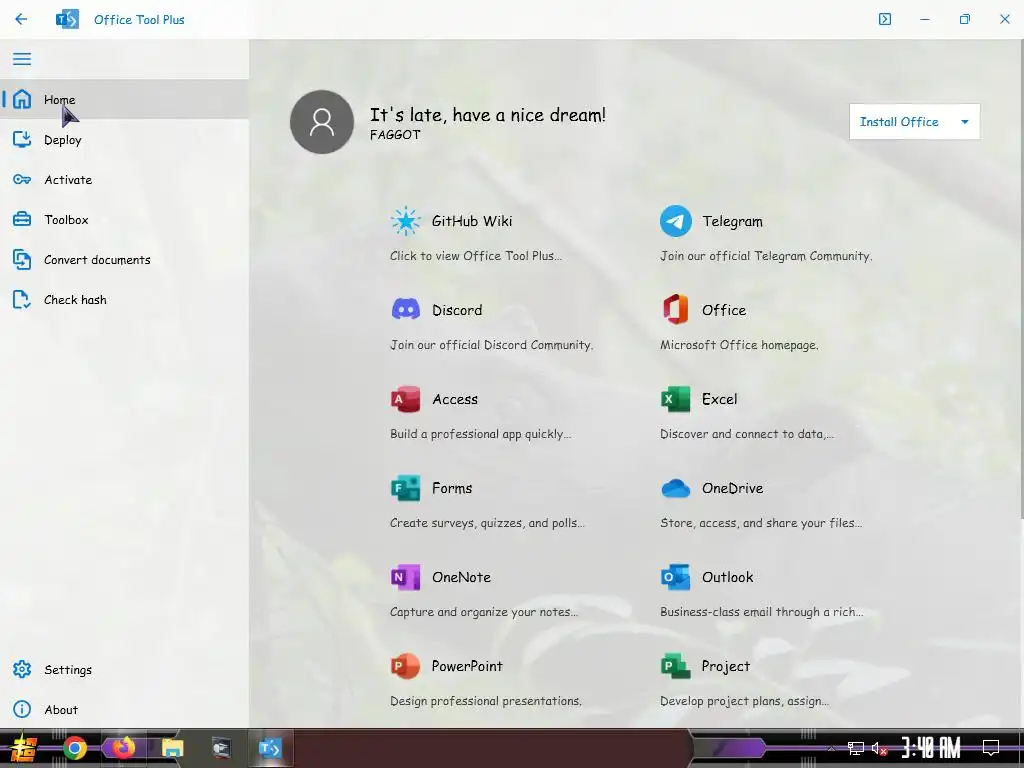Viewport: 1024px width, 768px height.
Task: Open the About page label
Action: (61, 709)
